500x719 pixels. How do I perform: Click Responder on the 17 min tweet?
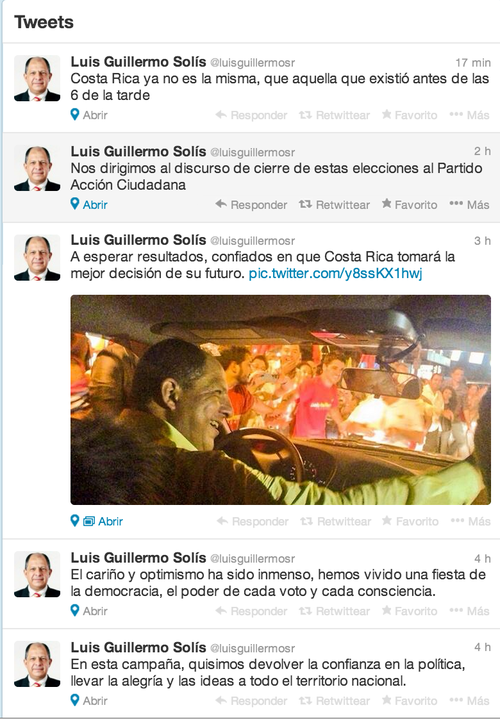(251, 115)
